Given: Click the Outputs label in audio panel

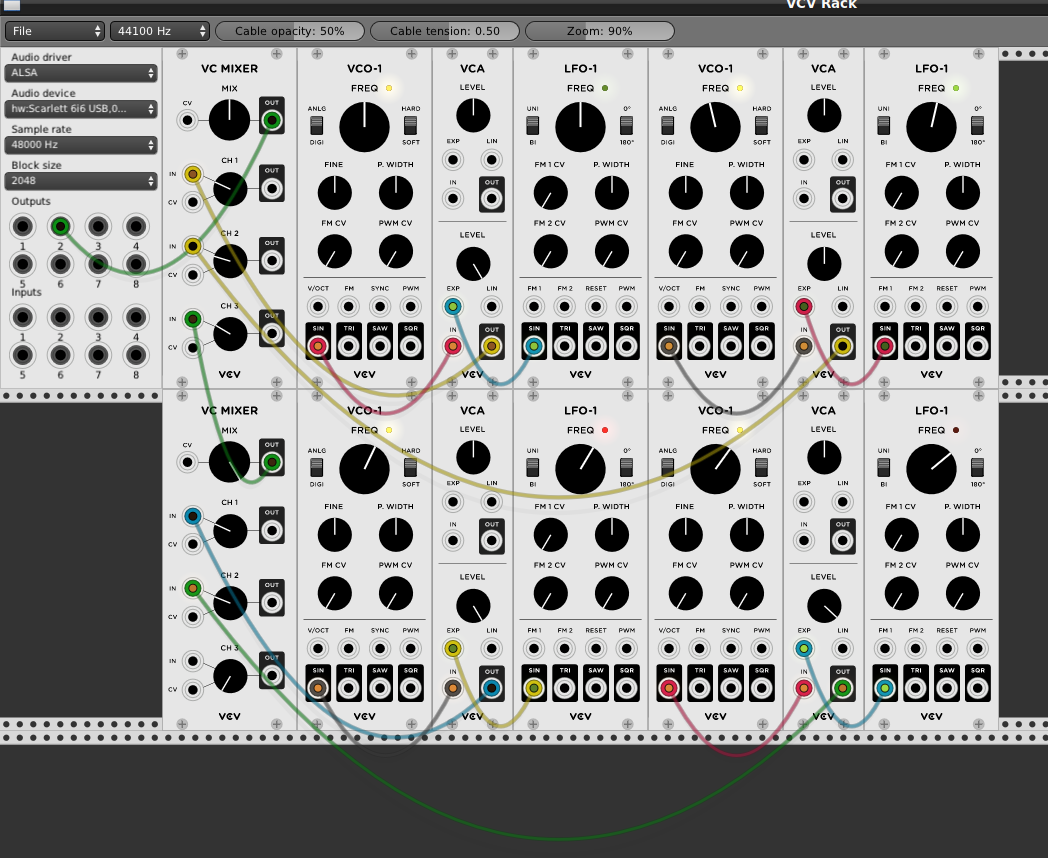Looking at the screenshot, I should pyautogui.click(x=31, y=201).
